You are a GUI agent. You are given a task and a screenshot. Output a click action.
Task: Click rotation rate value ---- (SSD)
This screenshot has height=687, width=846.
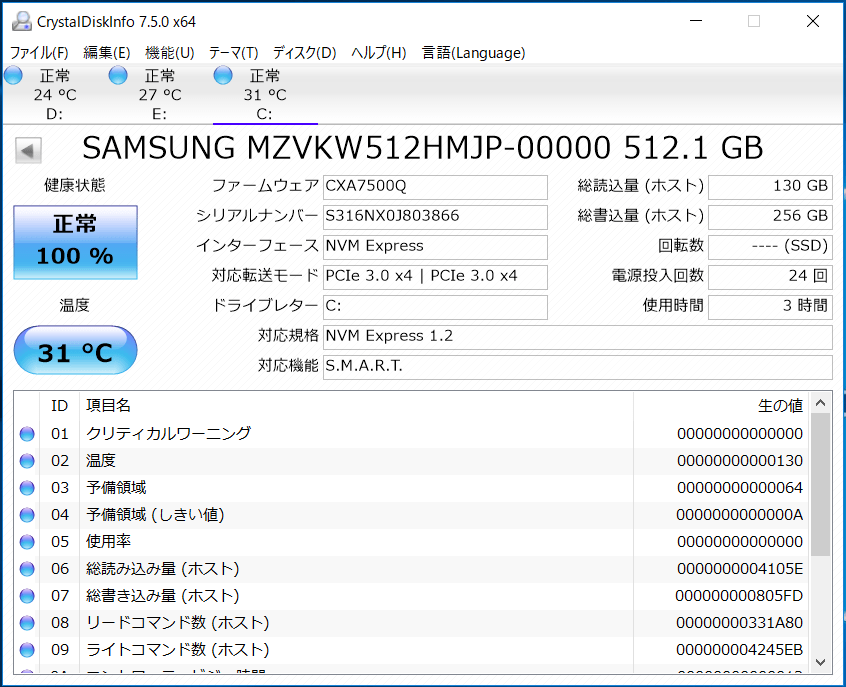pos(770,247)
